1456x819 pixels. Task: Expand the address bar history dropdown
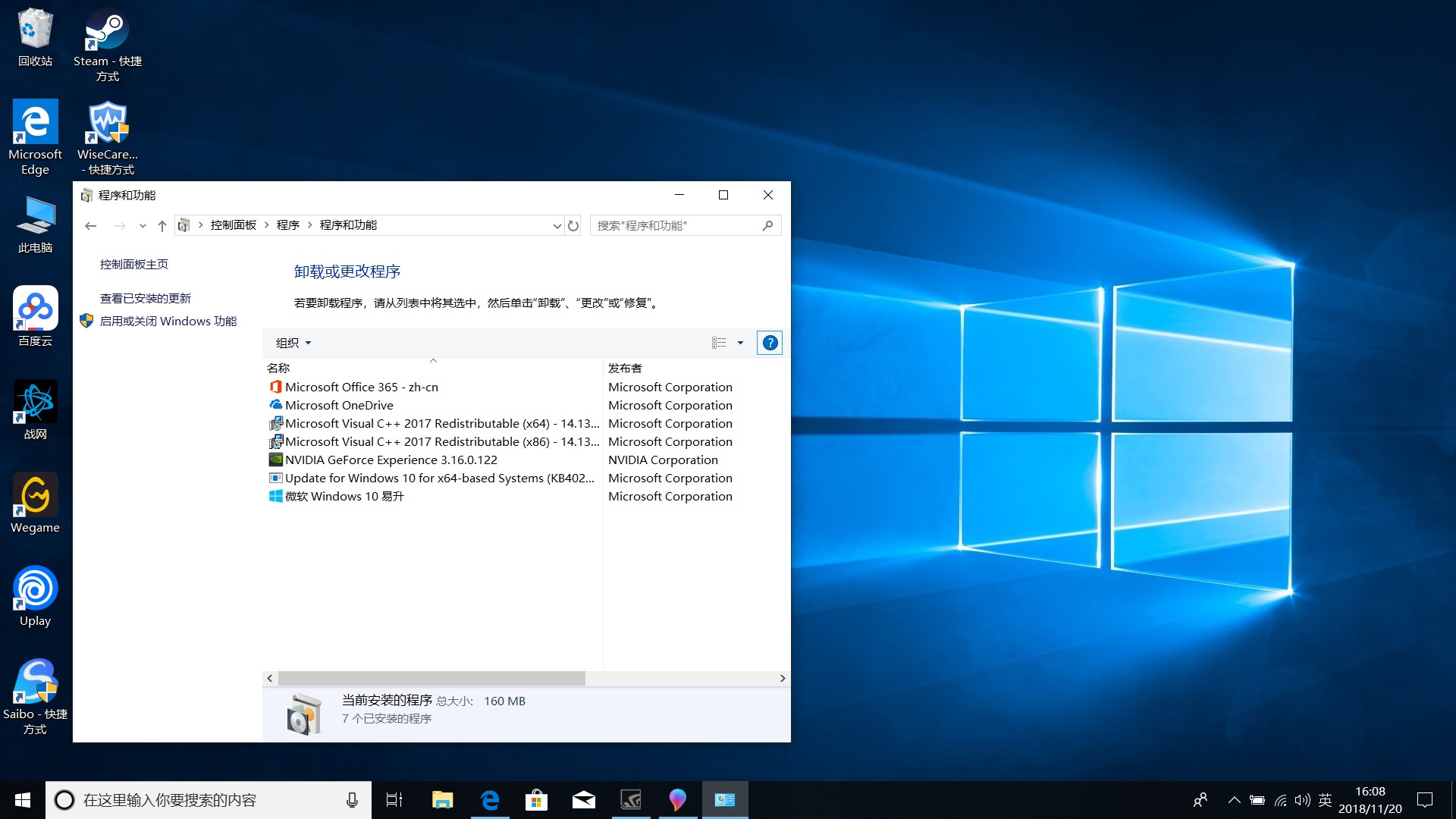(x=557, y=225)
